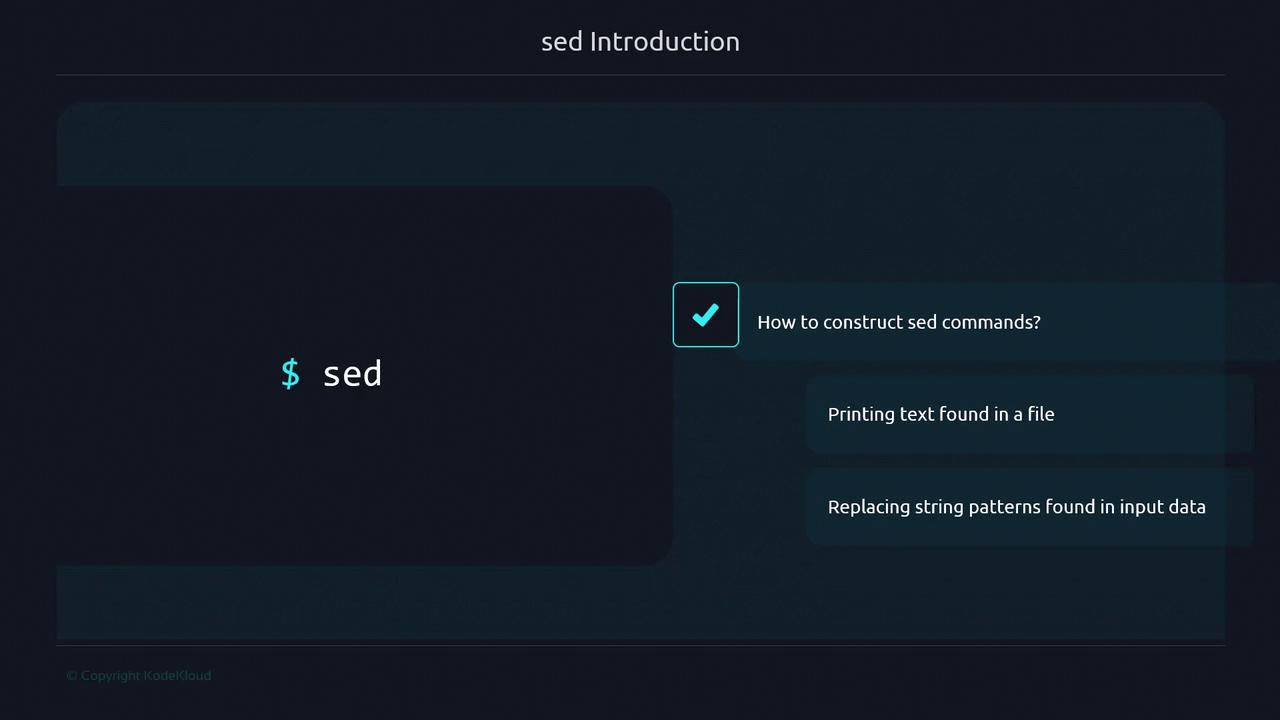Click the word "file" in the printing topic

pyautogui.click(x=1041, y=414)
